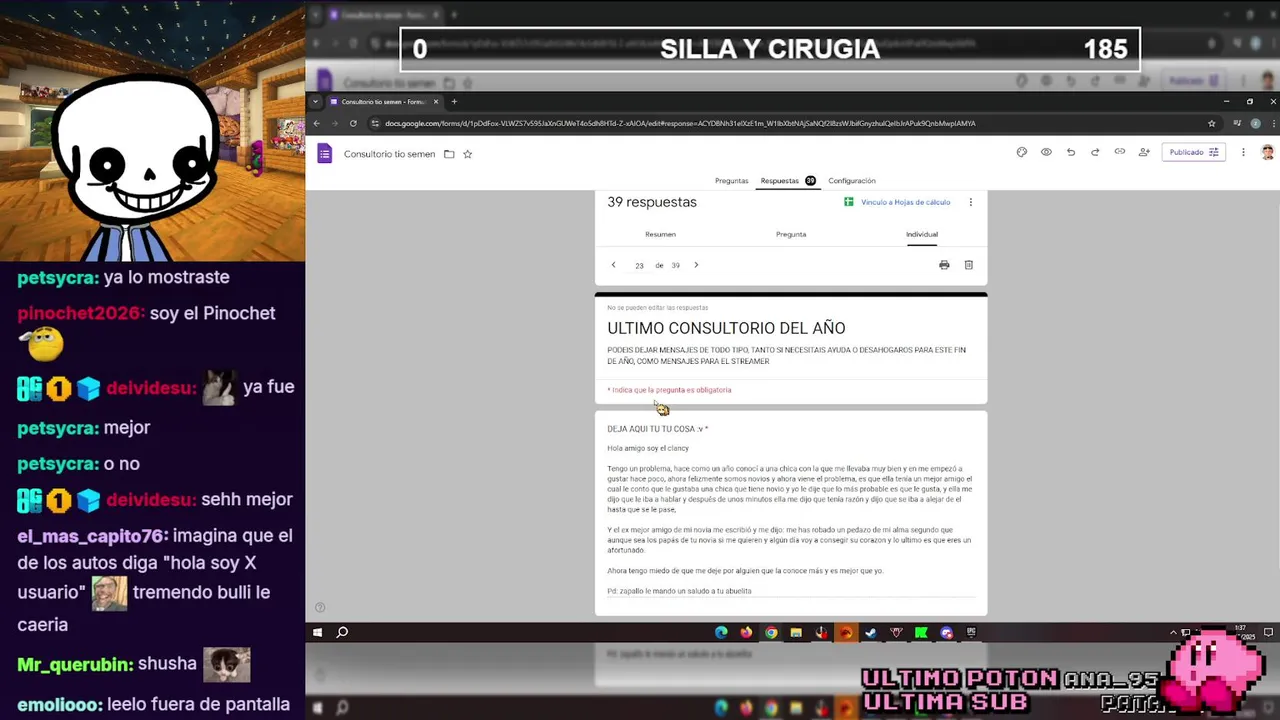Go to previous response arrow
Viewport: 1280px width, 720px height.
[614, 265]
